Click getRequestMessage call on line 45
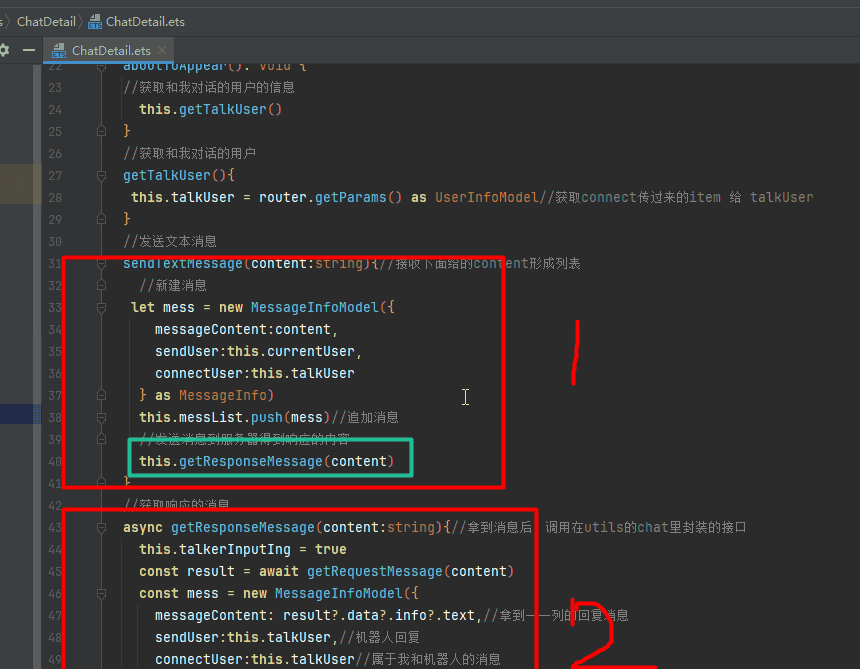The height and width of the screenshot is (669, 860). 374,572
